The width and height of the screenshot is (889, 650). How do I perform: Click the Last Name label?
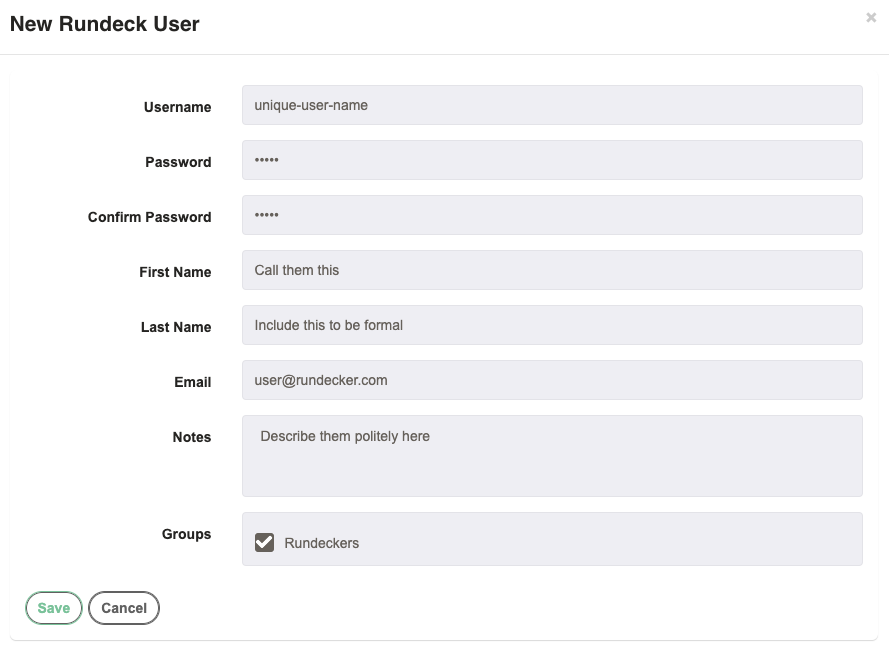point(176,327)
